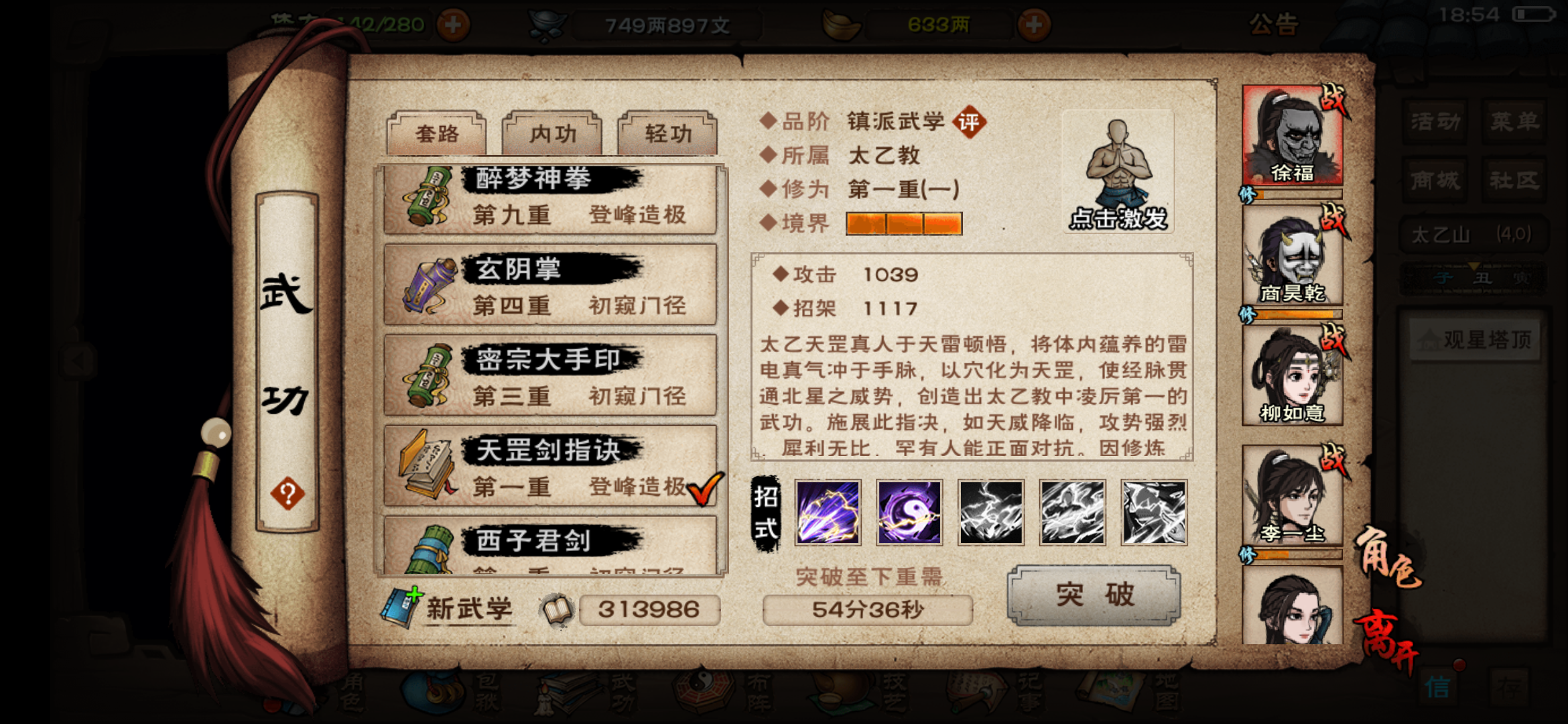Open the 套路 tab
Viewport: 1568px width, 724px height.
437,133
